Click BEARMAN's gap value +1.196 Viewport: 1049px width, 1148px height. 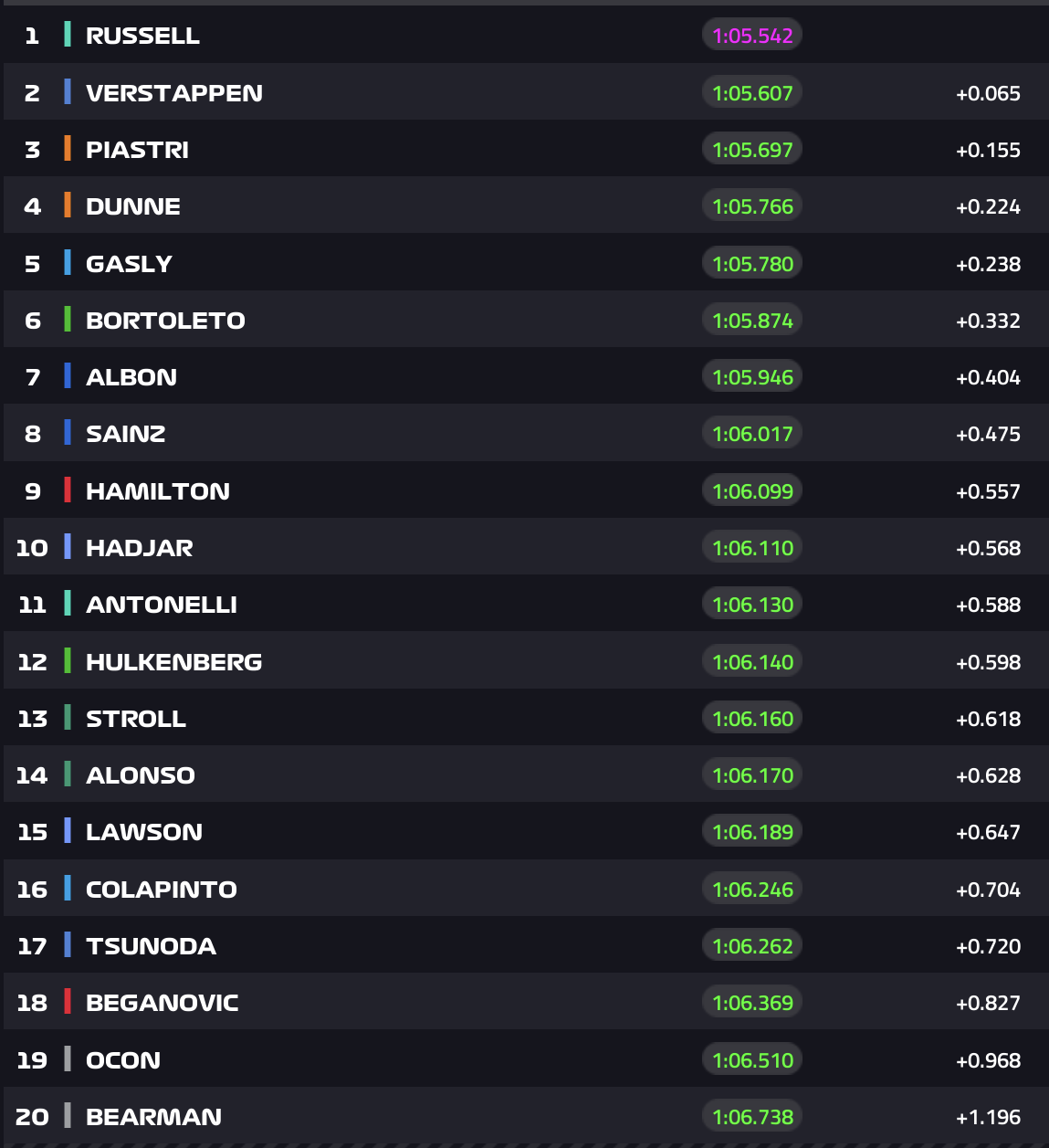point(987,1117)
